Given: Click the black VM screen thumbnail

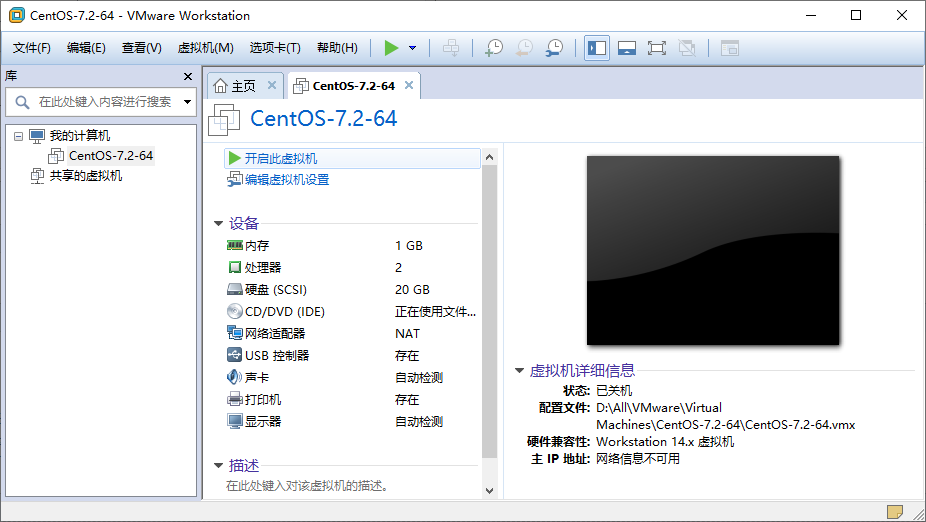Looking at the screenshot, I should [x=713, y=250].
